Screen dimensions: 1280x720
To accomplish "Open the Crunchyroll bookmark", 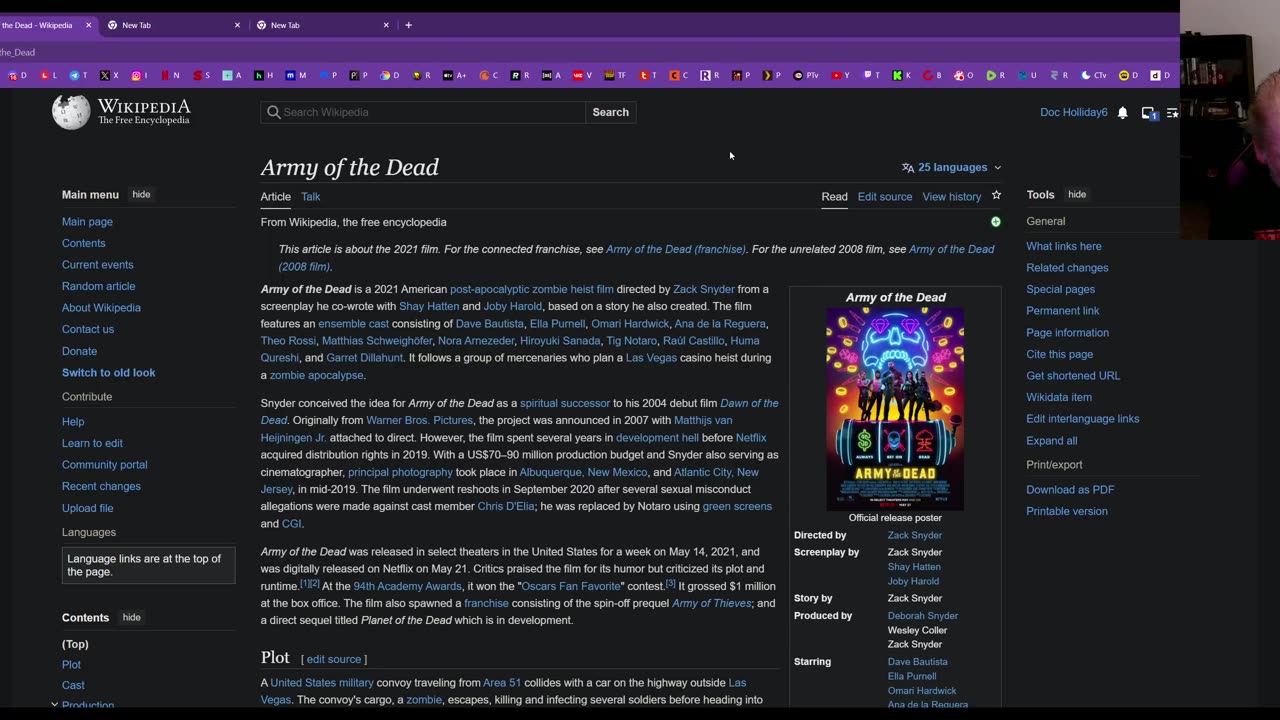I will point(489,75).
